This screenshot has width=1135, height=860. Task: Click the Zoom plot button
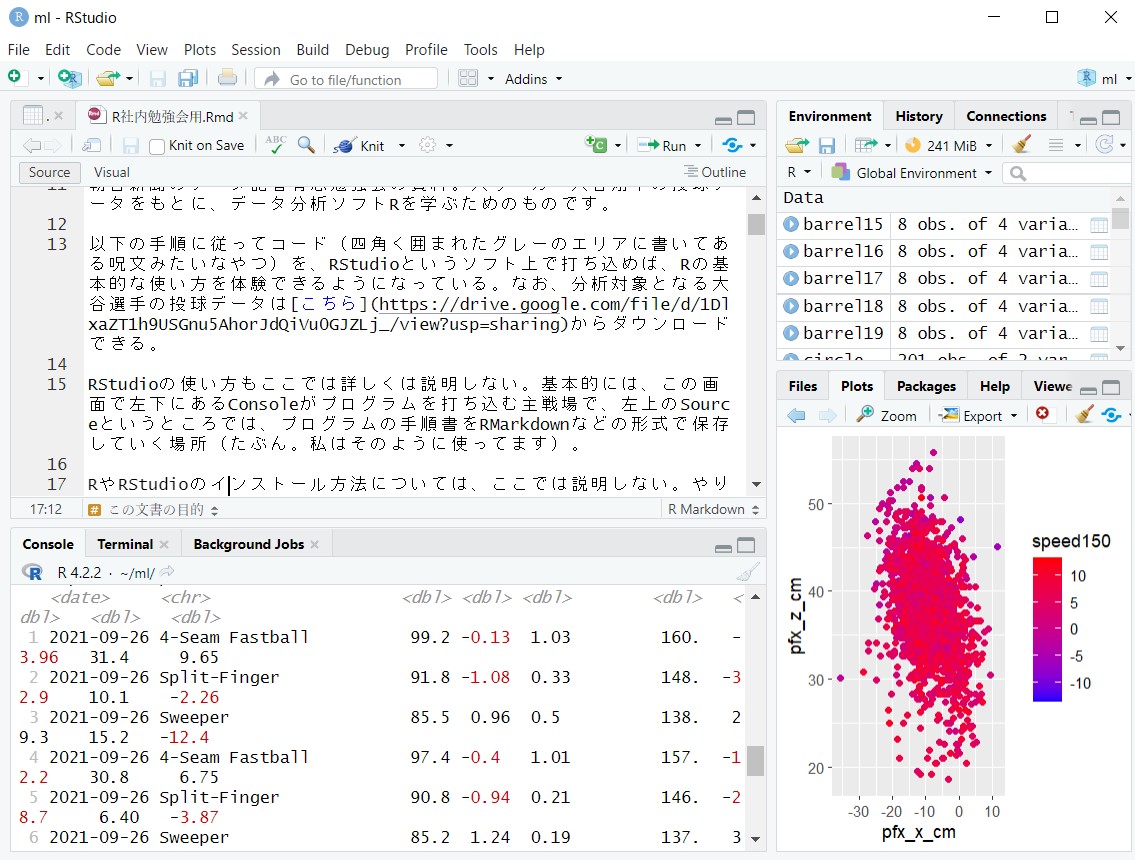[886, 416]
